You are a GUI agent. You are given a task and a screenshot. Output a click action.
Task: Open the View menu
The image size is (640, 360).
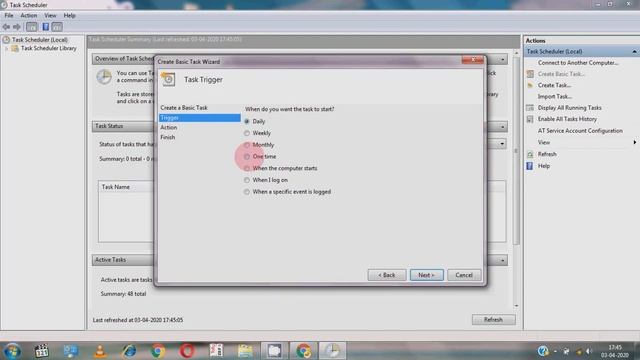(x=50, y=16)
